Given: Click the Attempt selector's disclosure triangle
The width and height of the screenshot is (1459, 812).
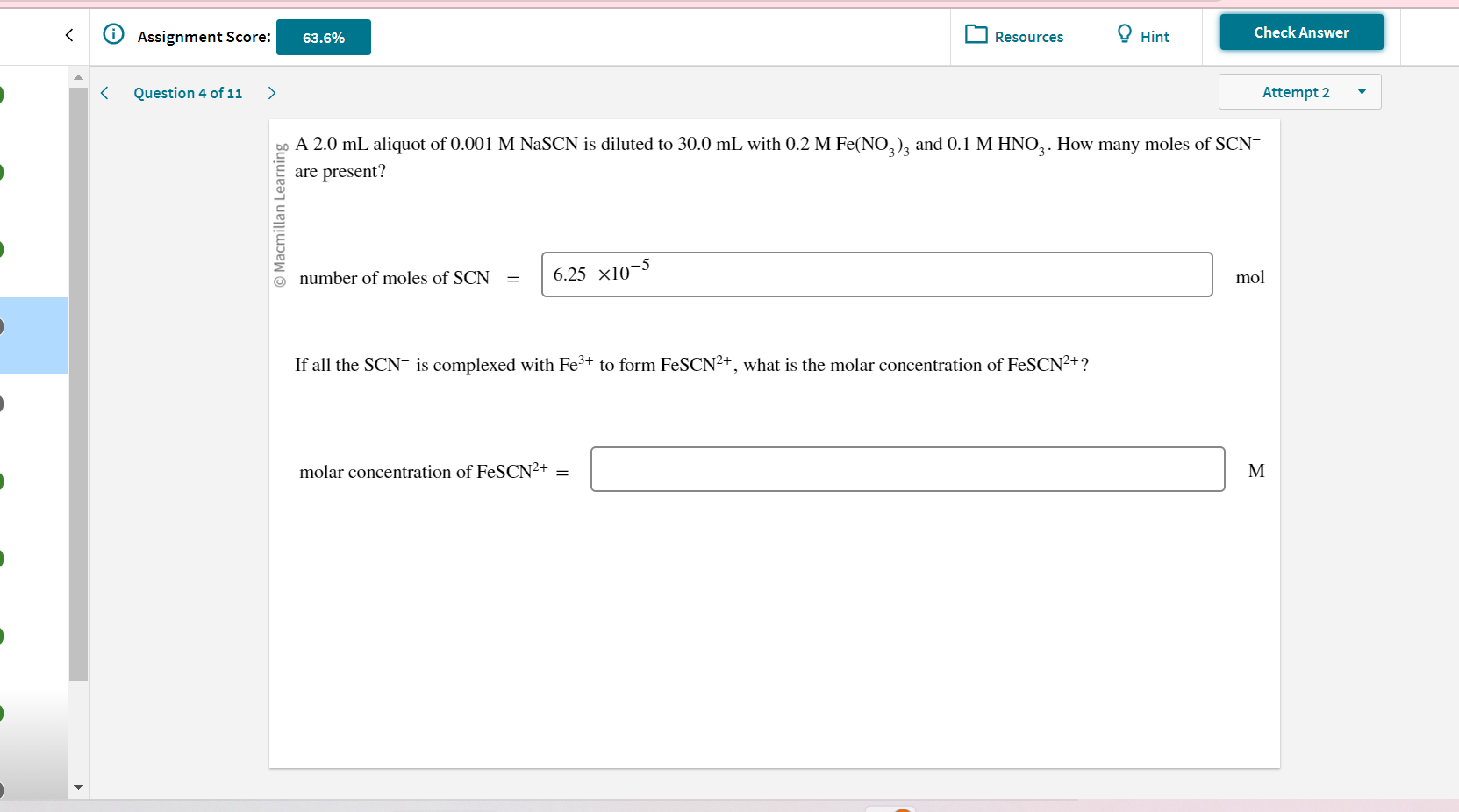Looking at the screenshot, I should point(1361,91).
